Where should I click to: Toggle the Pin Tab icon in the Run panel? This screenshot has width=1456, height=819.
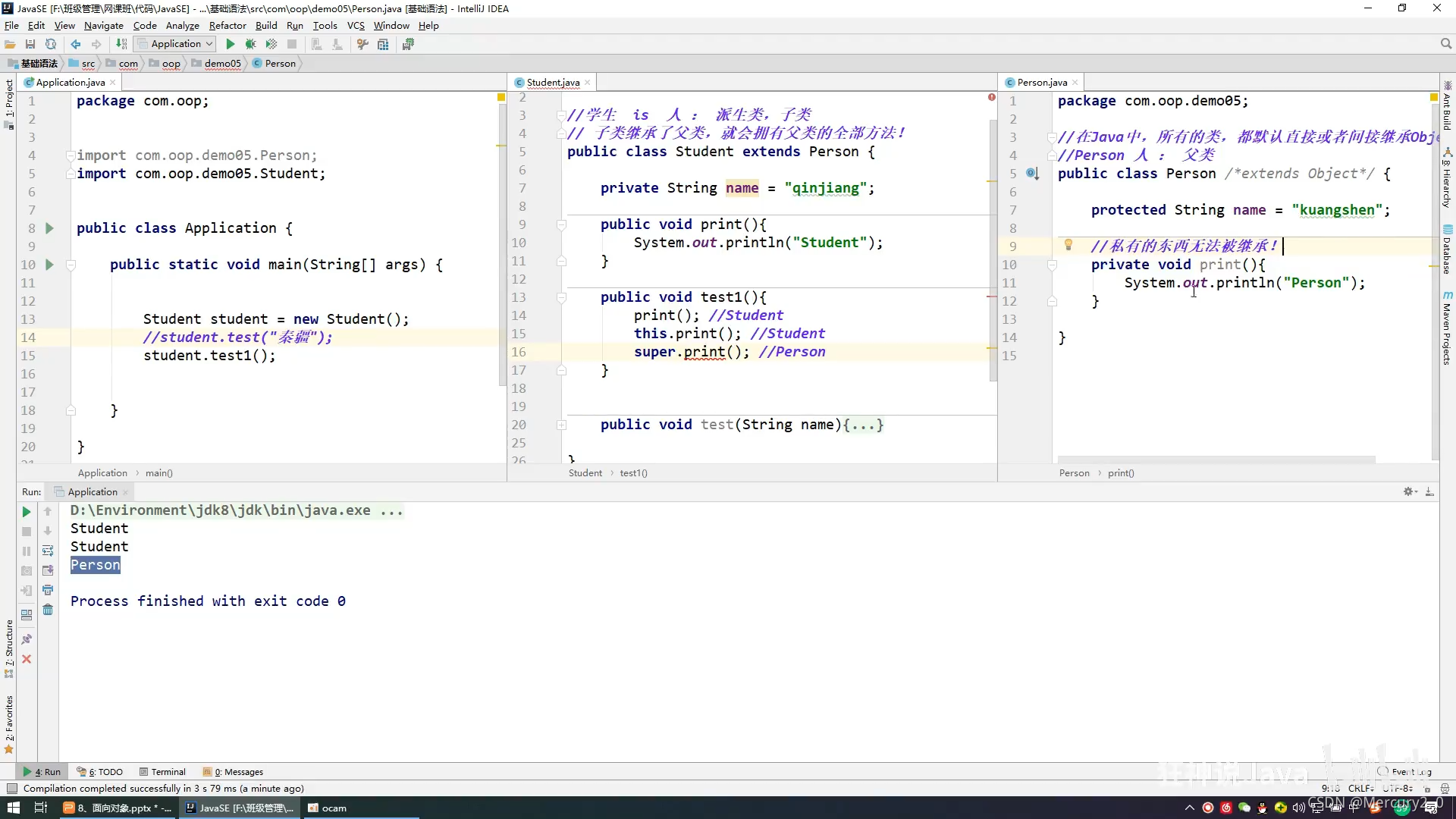(x=27, y=639)
